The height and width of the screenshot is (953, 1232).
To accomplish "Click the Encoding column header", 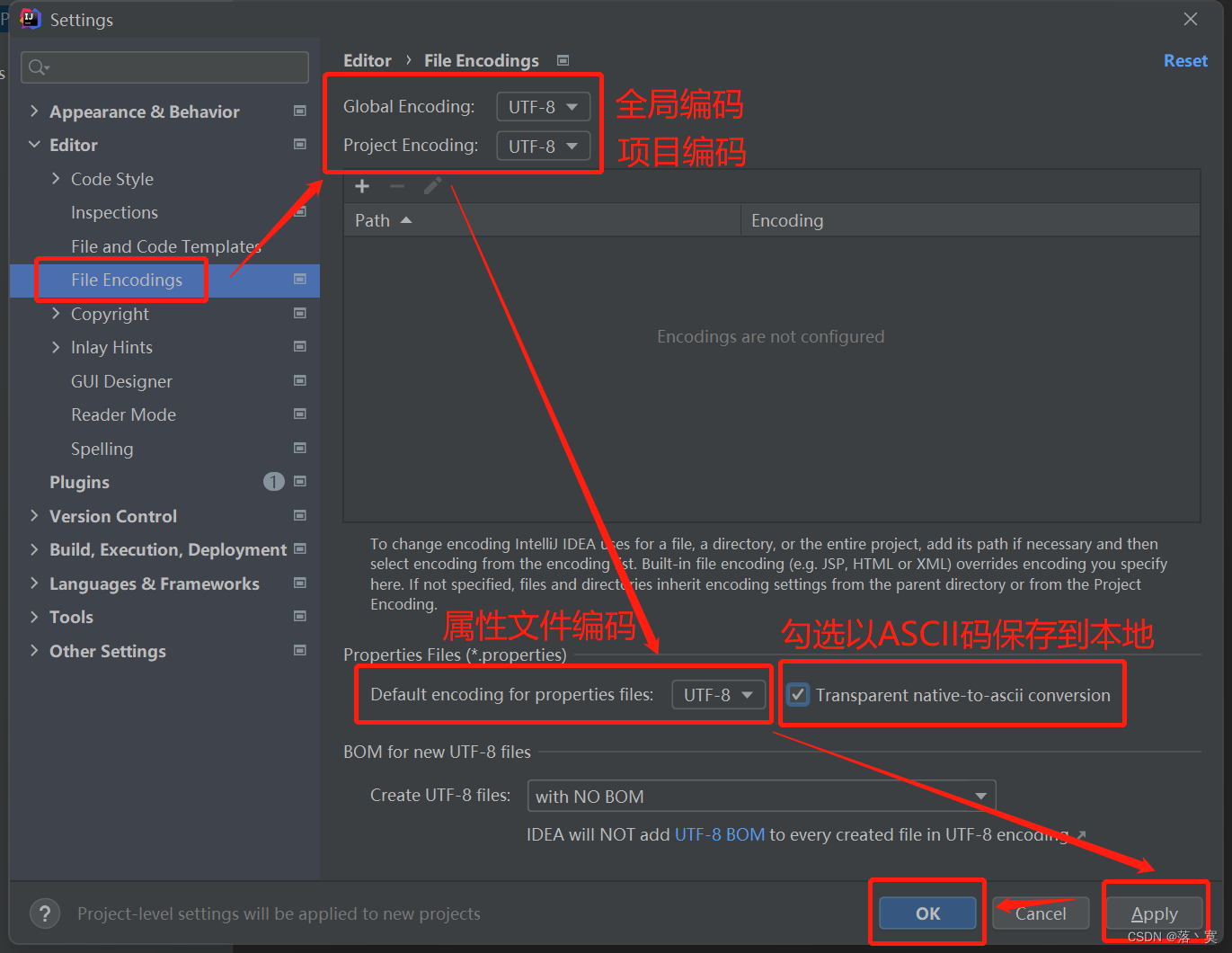I will [x=971, y=220].
